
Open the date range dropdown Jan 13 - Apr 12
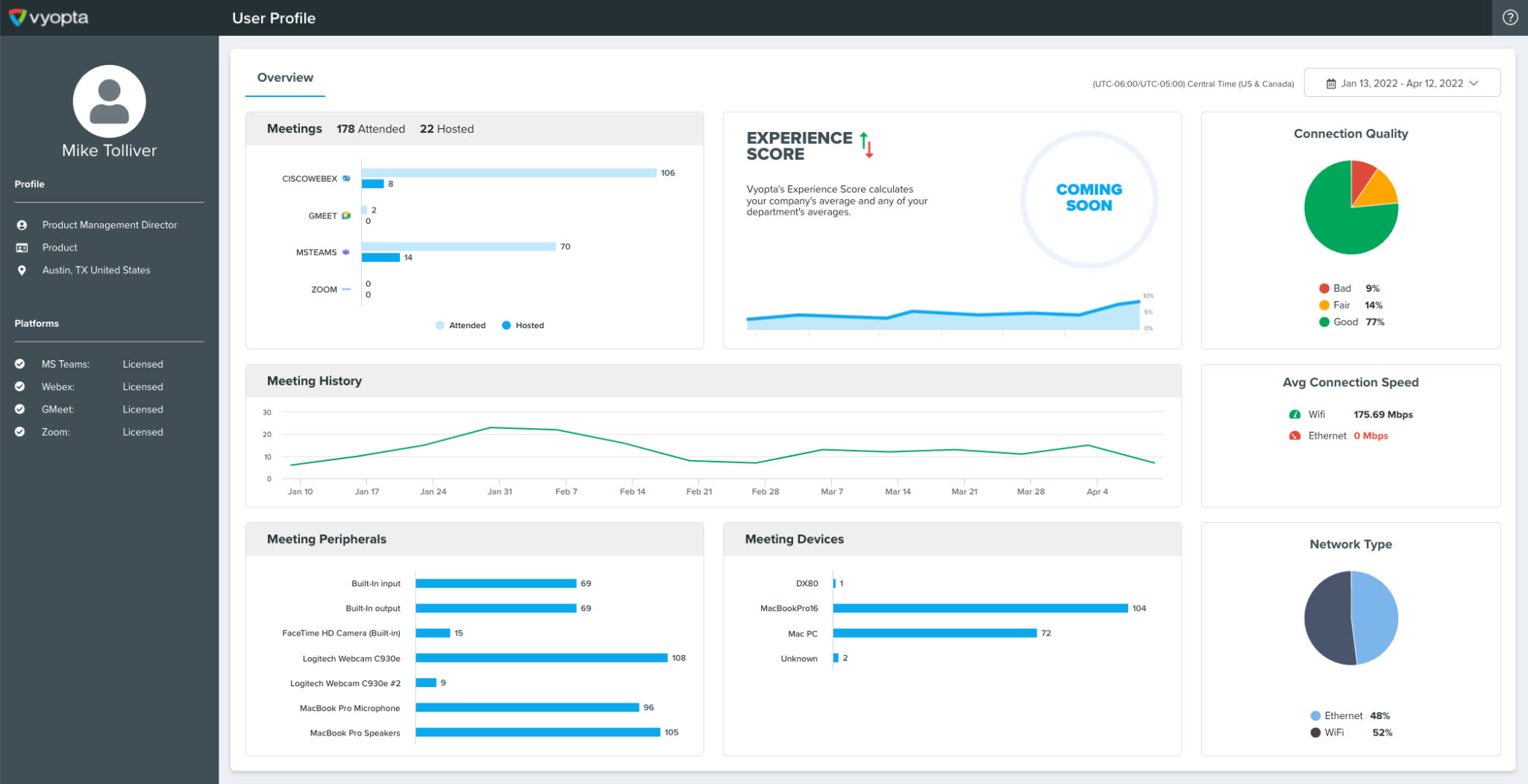point(1402,83)
